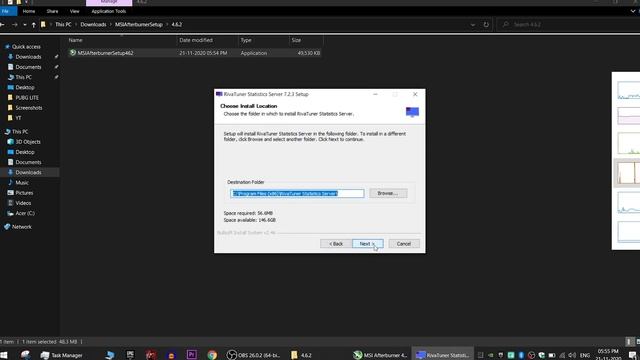Switch to RivaTuner Statistics taskbar button
Viewport: 640px width, 360px height.
point(443,355)
